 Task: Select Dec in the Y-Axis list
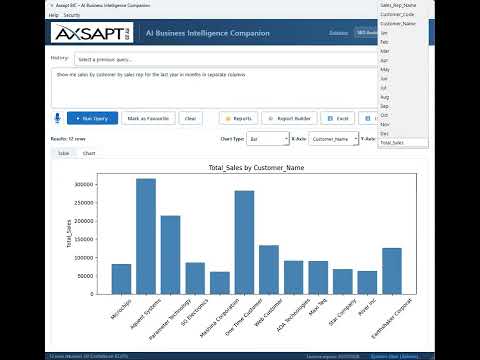tap(403, 133)
